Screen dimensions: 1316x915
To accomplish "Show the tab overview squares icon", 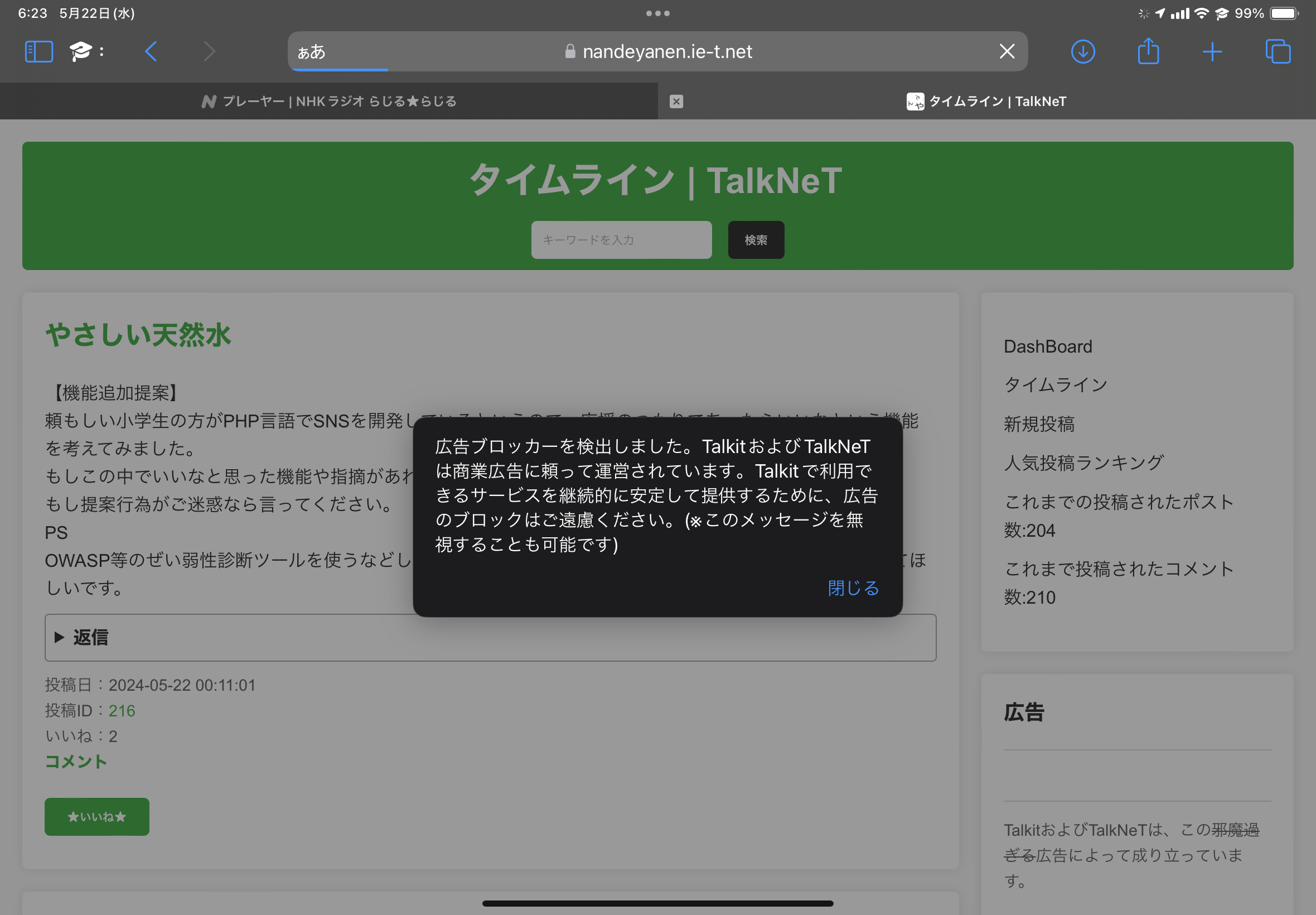I will pos(1278,51).
